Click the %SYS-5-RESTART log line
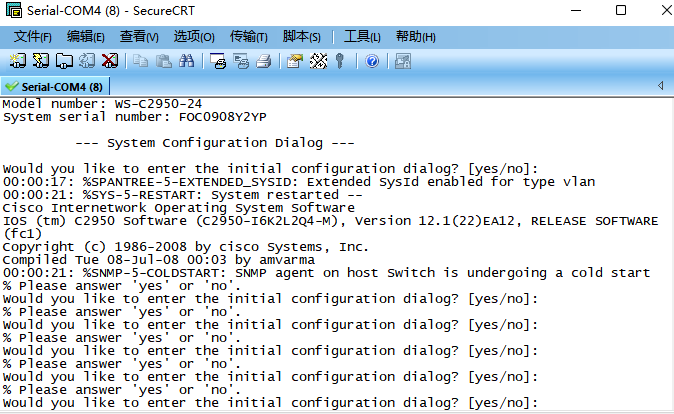 coord(183,195)
